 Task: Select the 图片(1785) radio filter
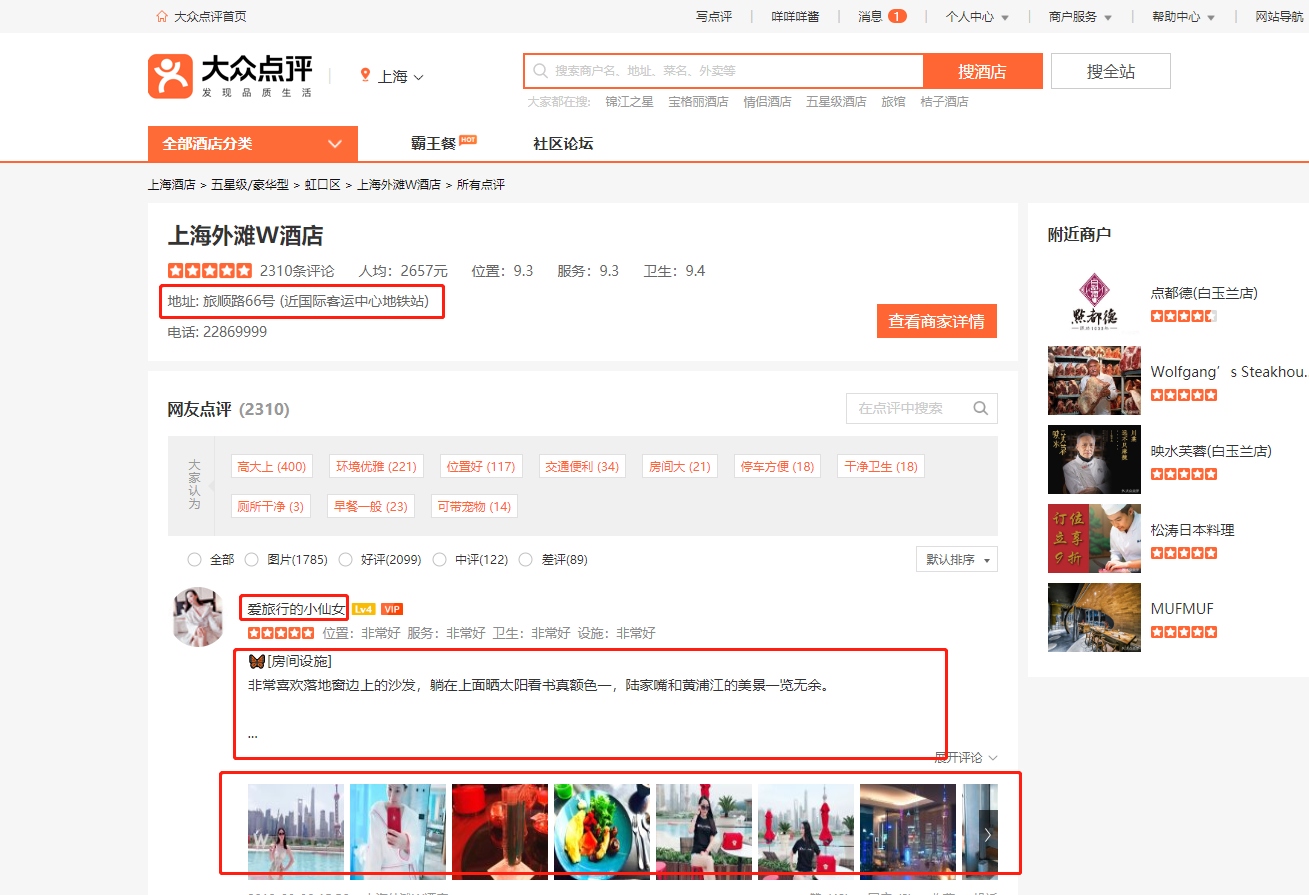point(252,559)
